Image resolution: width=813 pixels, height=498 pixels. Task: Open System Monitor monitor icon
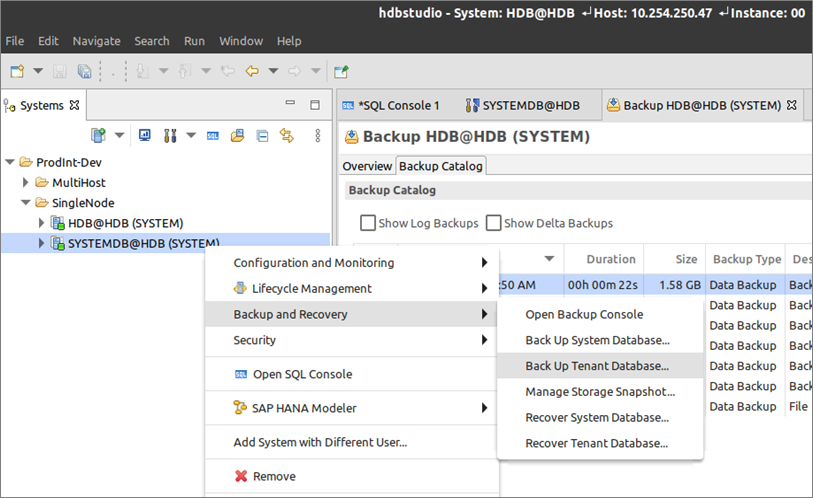point(145,135)
